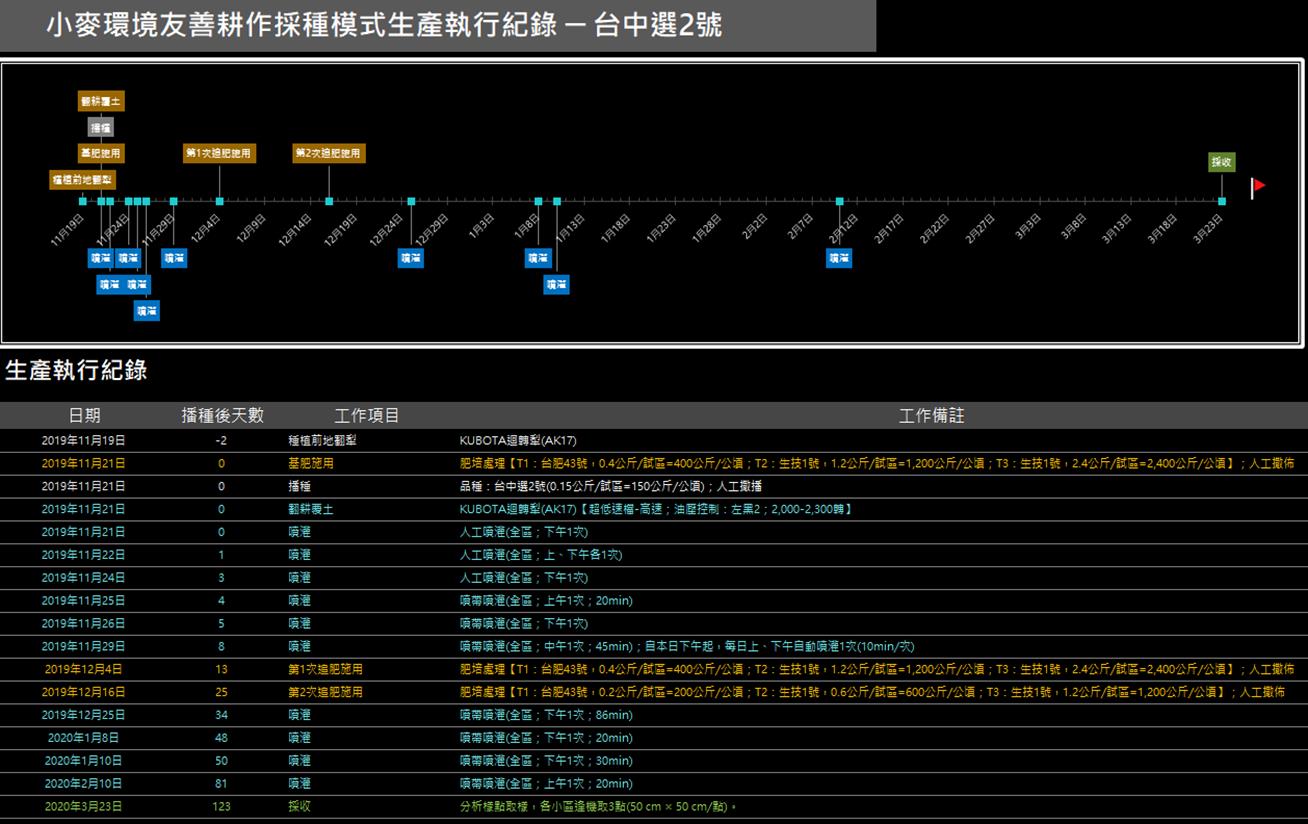Select the 2020年3月23日 harvest row date
The height and width of the screenshot is (824, 1308).
pos(84,806)
